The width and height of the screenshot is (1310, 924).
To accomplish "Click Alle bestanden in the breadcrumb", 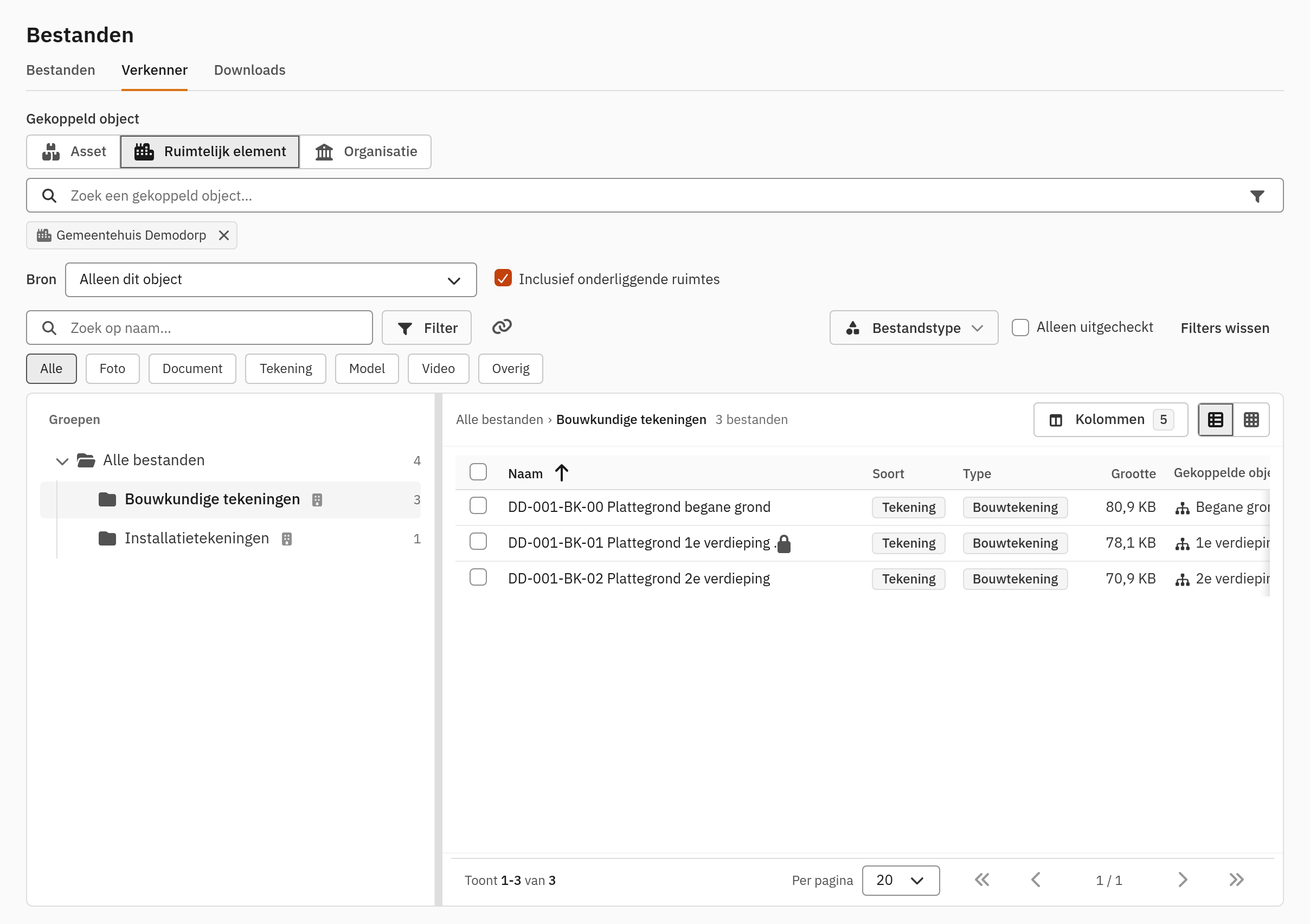I will [x=499, y=420].
